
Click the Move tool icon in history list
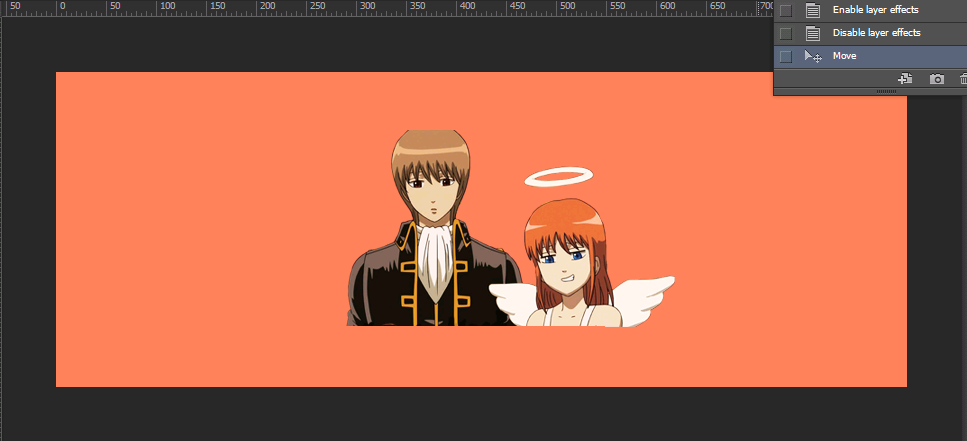click(813, 57)
